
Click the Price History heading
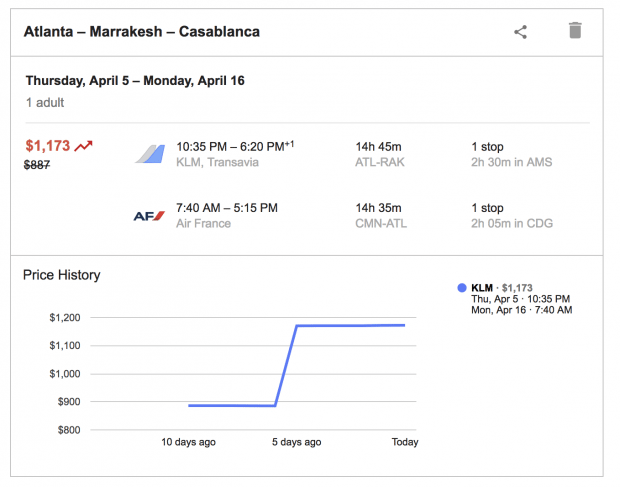(62, 275)
